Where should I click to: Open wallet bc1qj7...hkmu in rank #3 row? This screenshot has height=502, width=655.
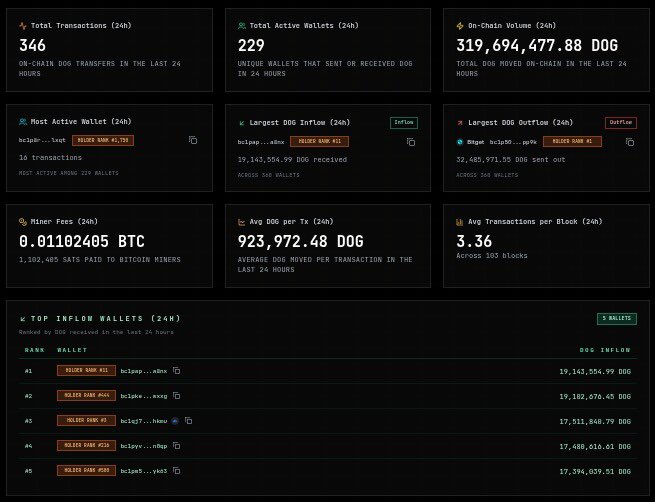tap(144, 421)
